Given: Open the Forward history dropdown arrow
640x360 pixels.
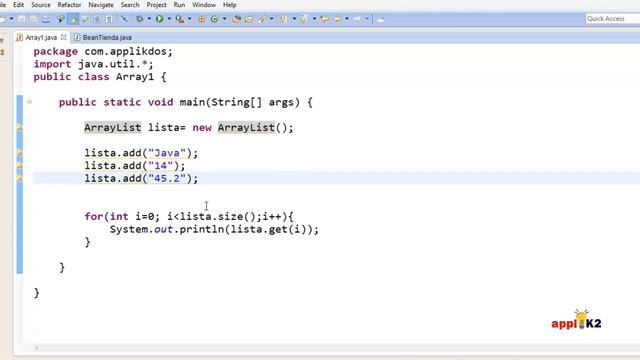Looking at the screenshot, I should 367,19.
